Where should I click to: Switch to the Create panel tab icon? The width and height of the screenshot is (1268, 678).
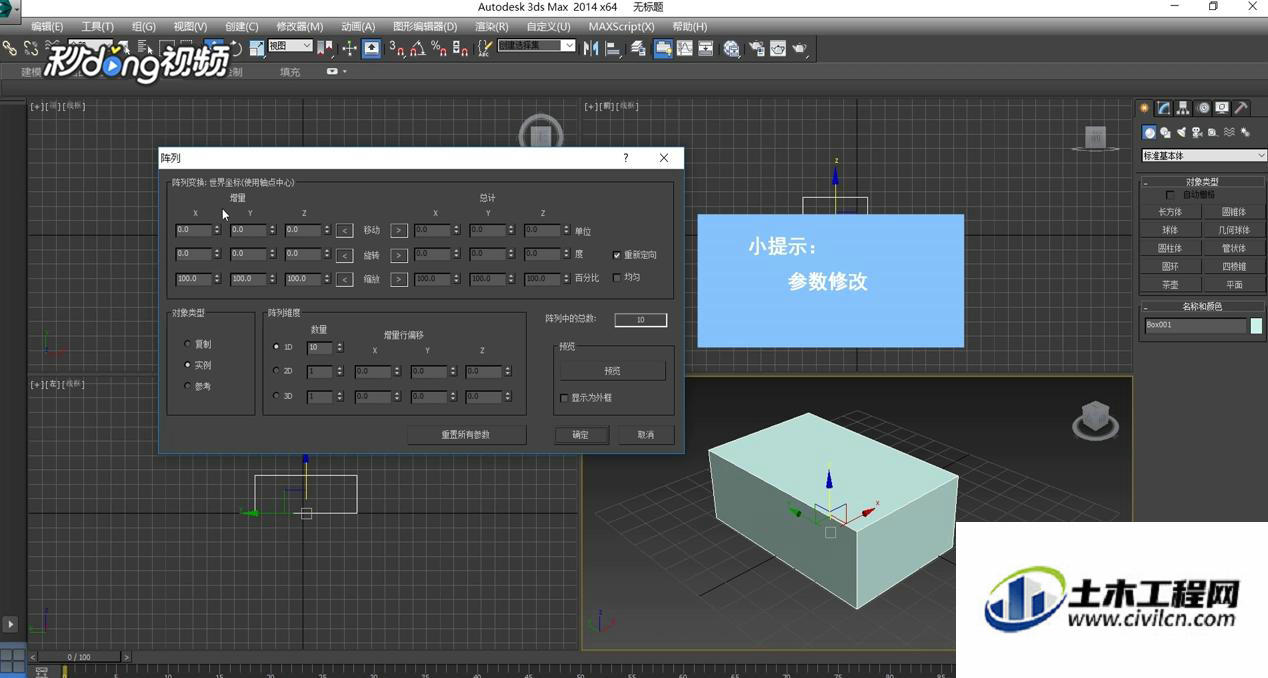[1145, 108]
